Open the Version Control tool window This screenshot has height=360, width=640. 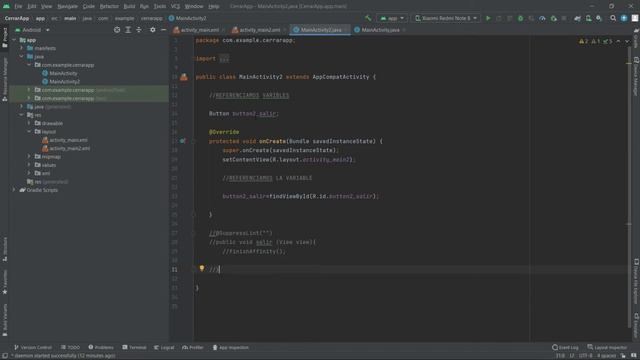33,347
